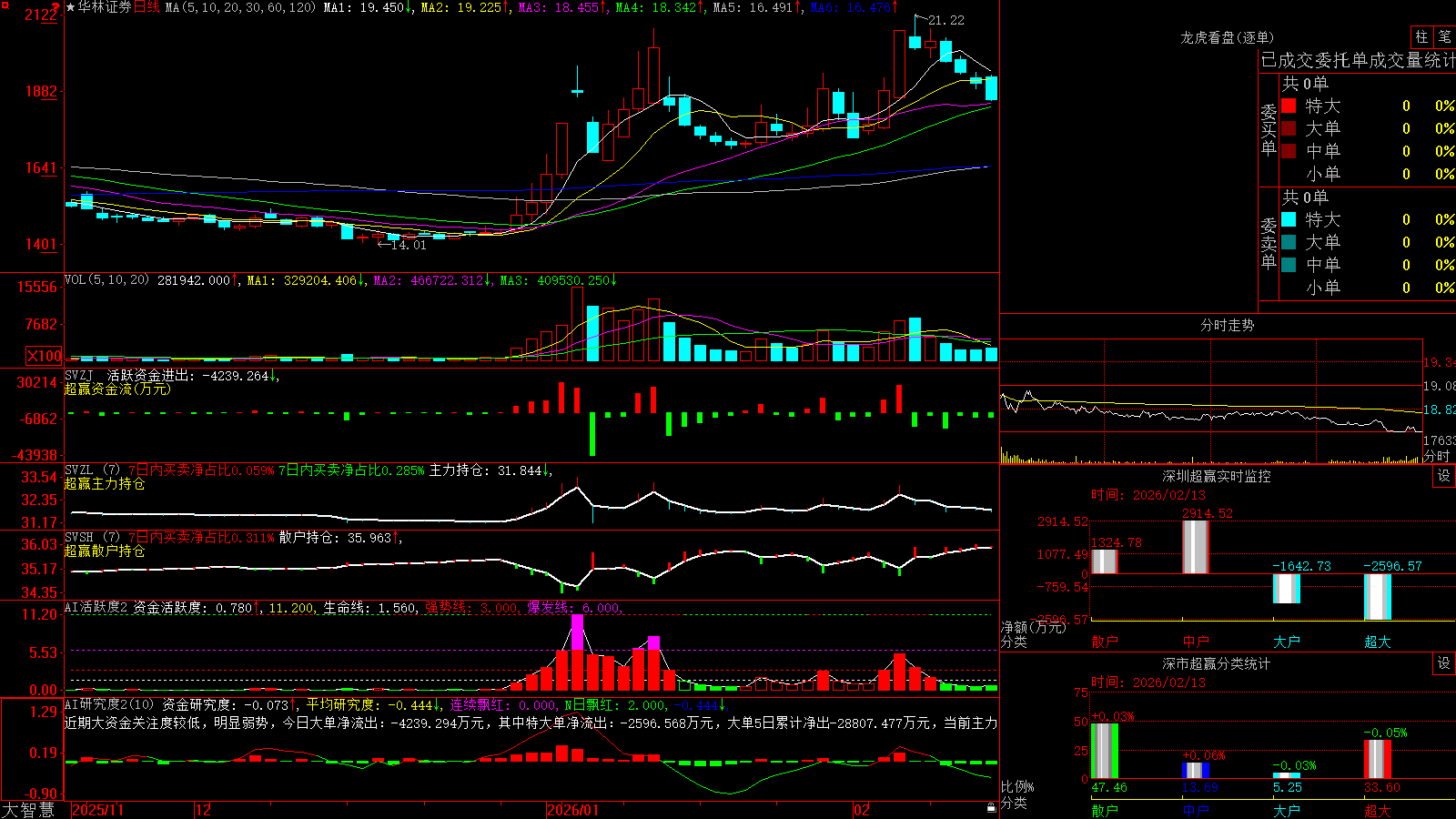Click the 委卖单 小单 row
The width and height of the screenshot is (1456, 819).
pyautogui.click(x=1368, y=288)
